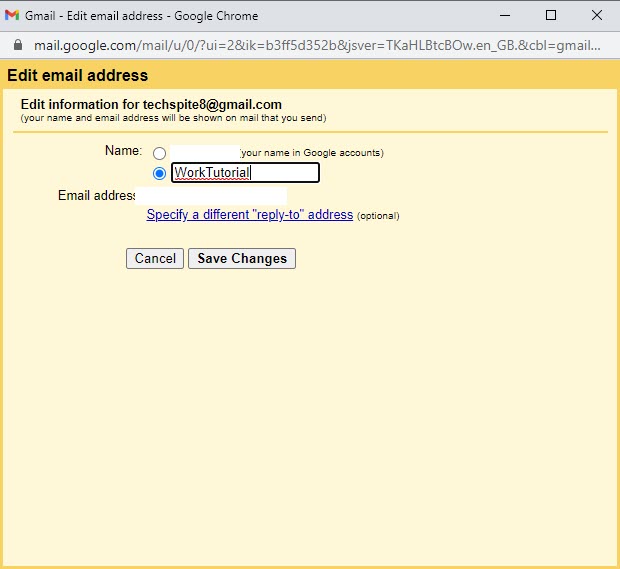Close the Edit email address window
Image resolution: width=620 pixels, height=569 pixels.
[x=597, y=16]
